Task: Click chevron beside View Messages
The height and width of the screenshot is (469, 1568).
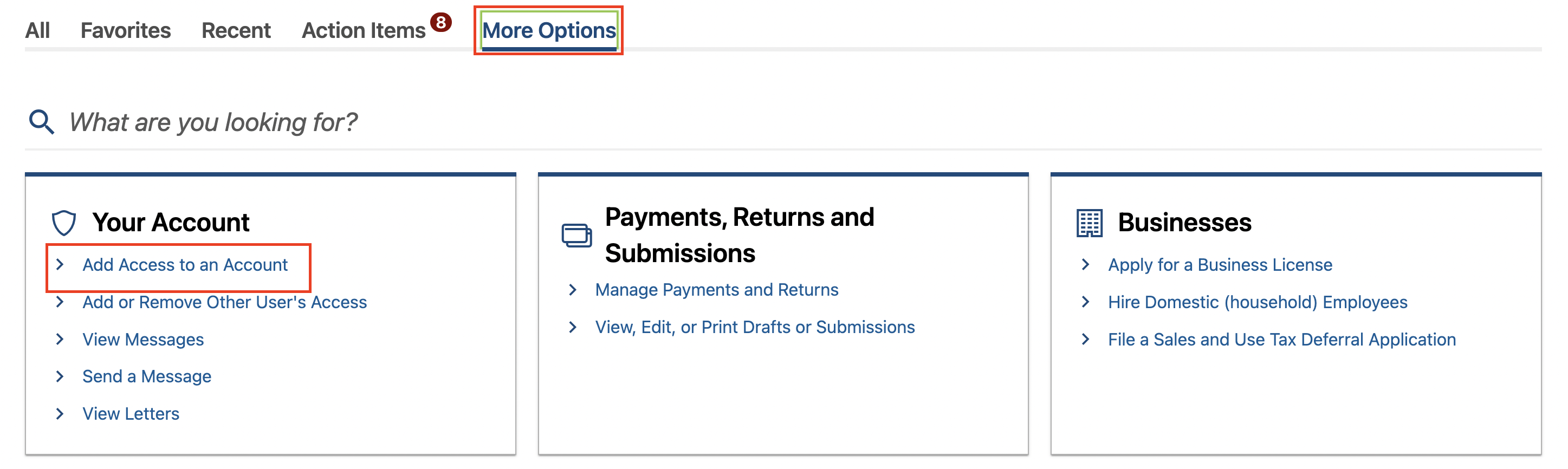Action: click(60, 339)
